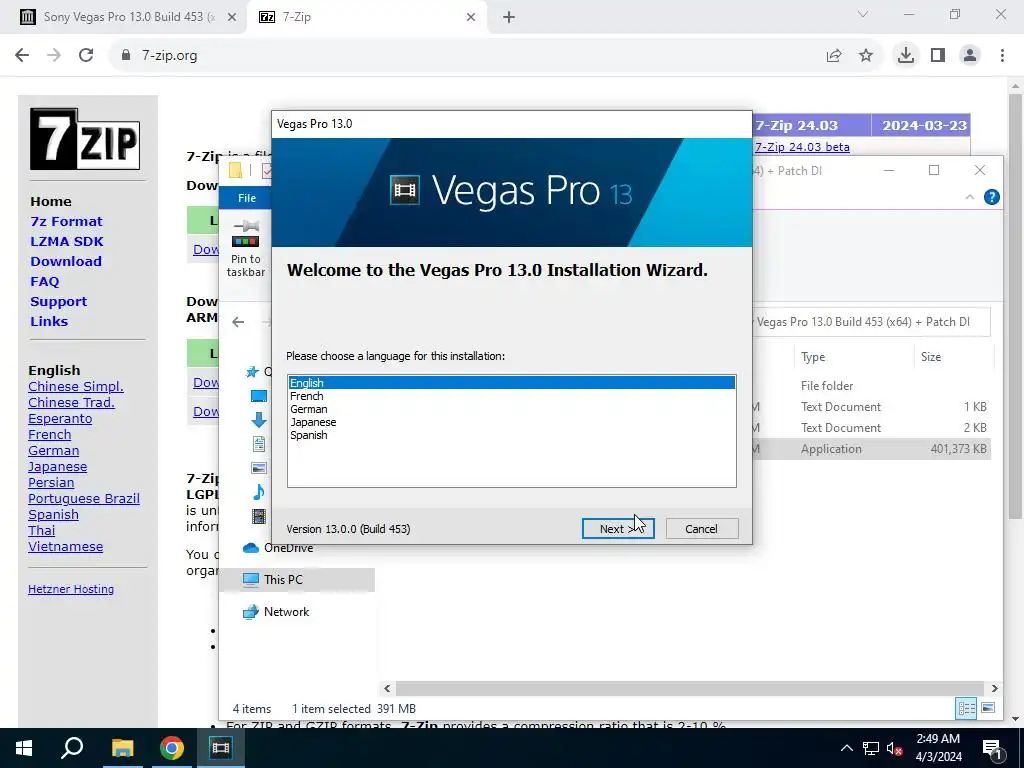Toggle Chrome side panel icon
Image resolution: width=1024 pixels, height=768 pixels.
(938, 56)
